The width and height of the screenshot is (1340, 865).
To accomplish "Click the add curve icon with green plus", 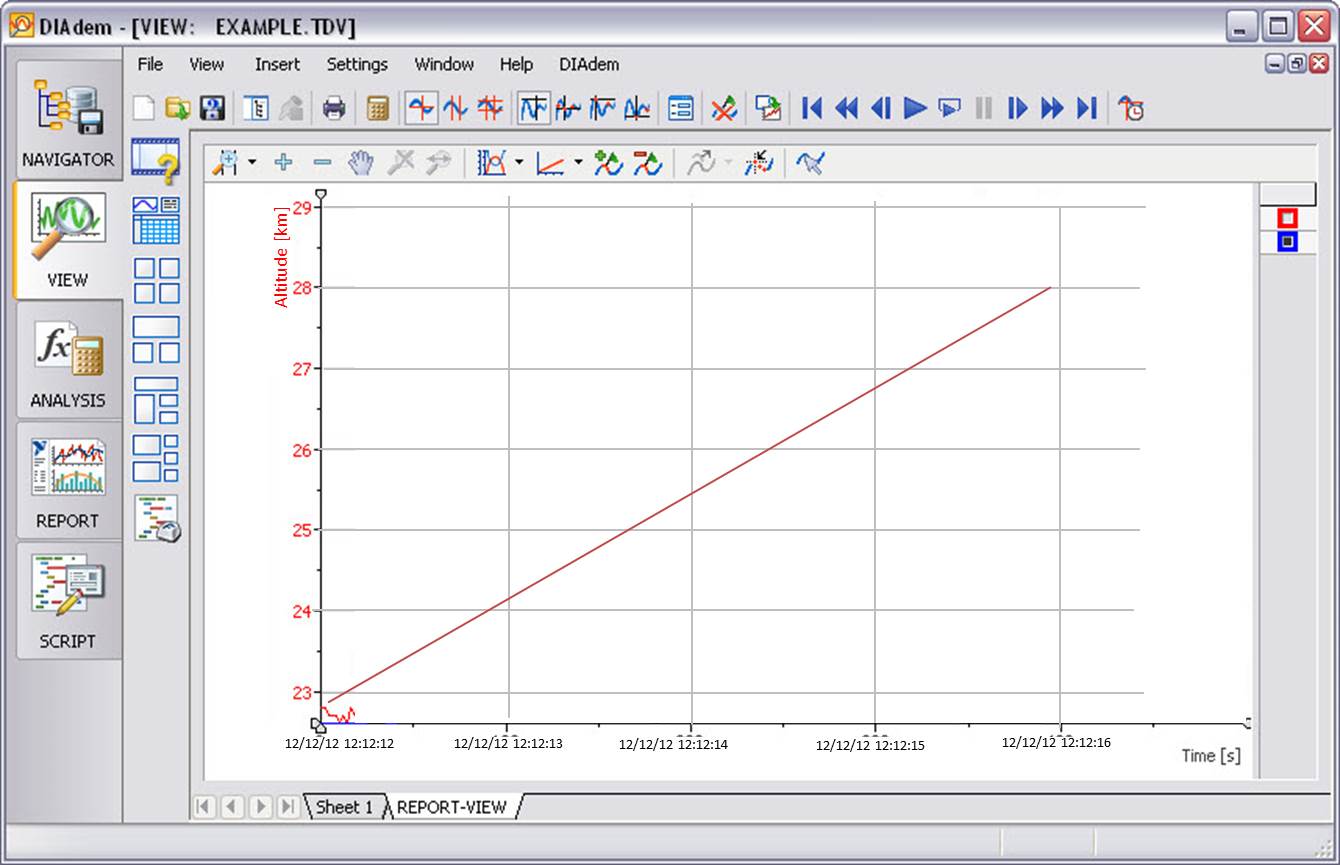I will [x=608, y=163].
